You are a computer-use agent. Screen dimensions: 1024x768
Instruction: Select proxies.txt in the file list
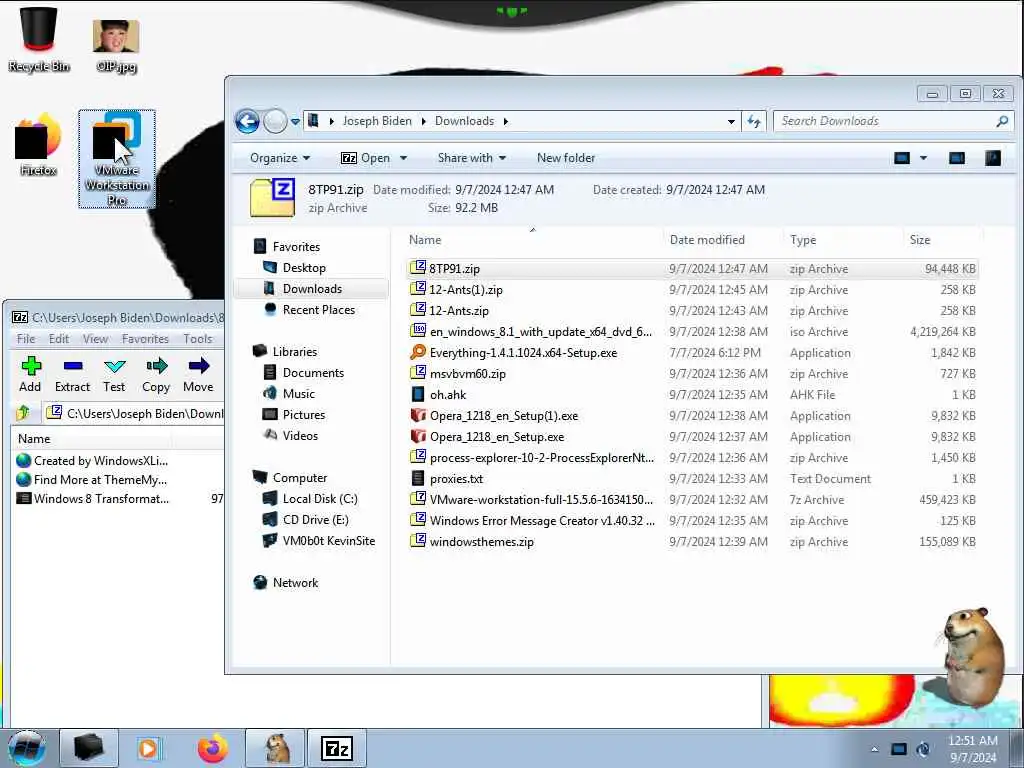pos(692,479)
